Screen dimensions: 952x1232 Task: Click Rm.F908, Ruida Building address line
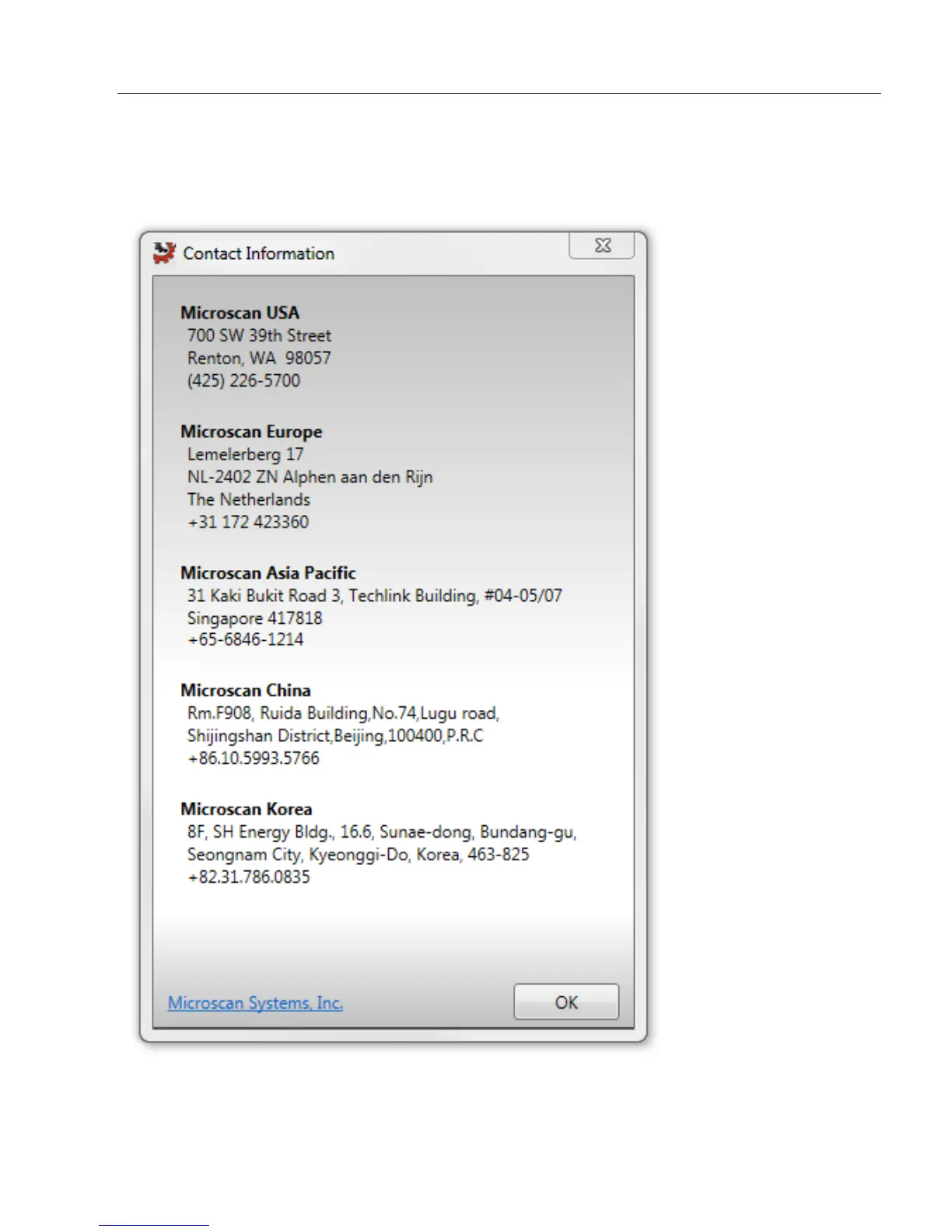click(343, 713)
